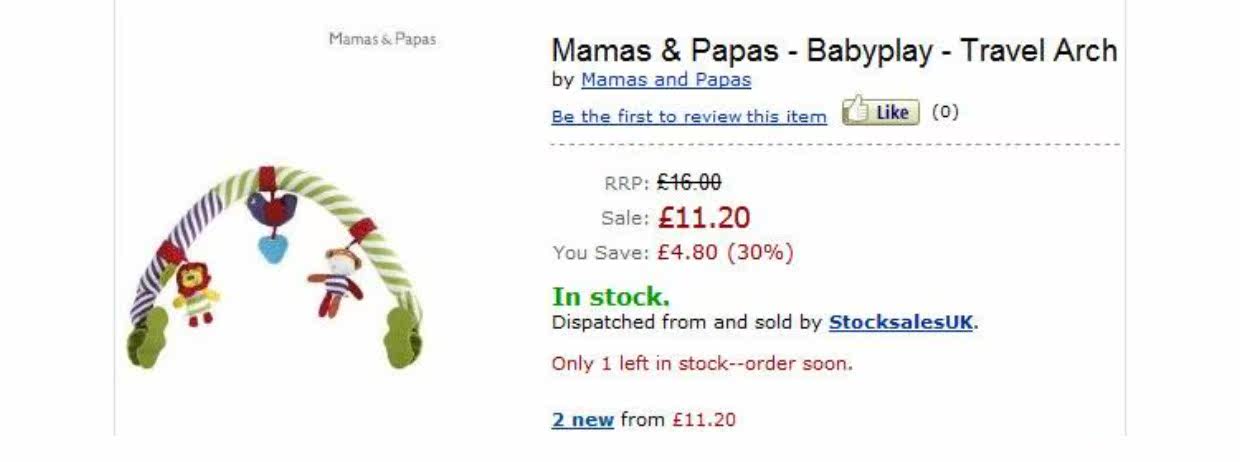
Task: Click the from £11.20 price text
Action: click(x=678, y=420)
